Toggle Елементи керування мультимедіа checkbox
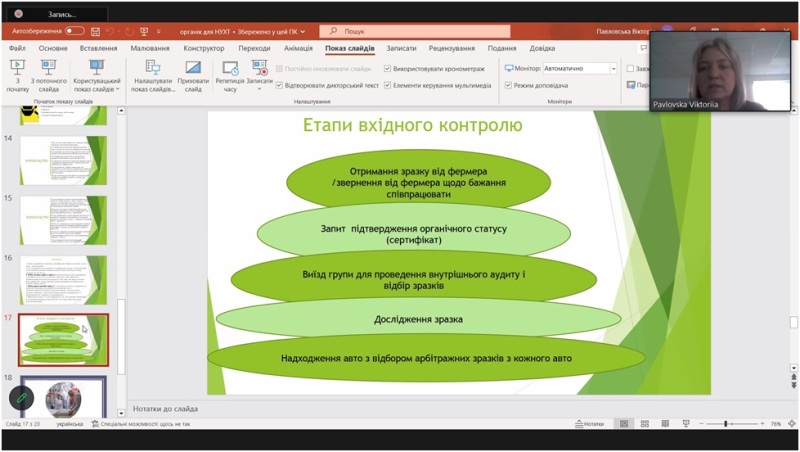 pos(387,85)
